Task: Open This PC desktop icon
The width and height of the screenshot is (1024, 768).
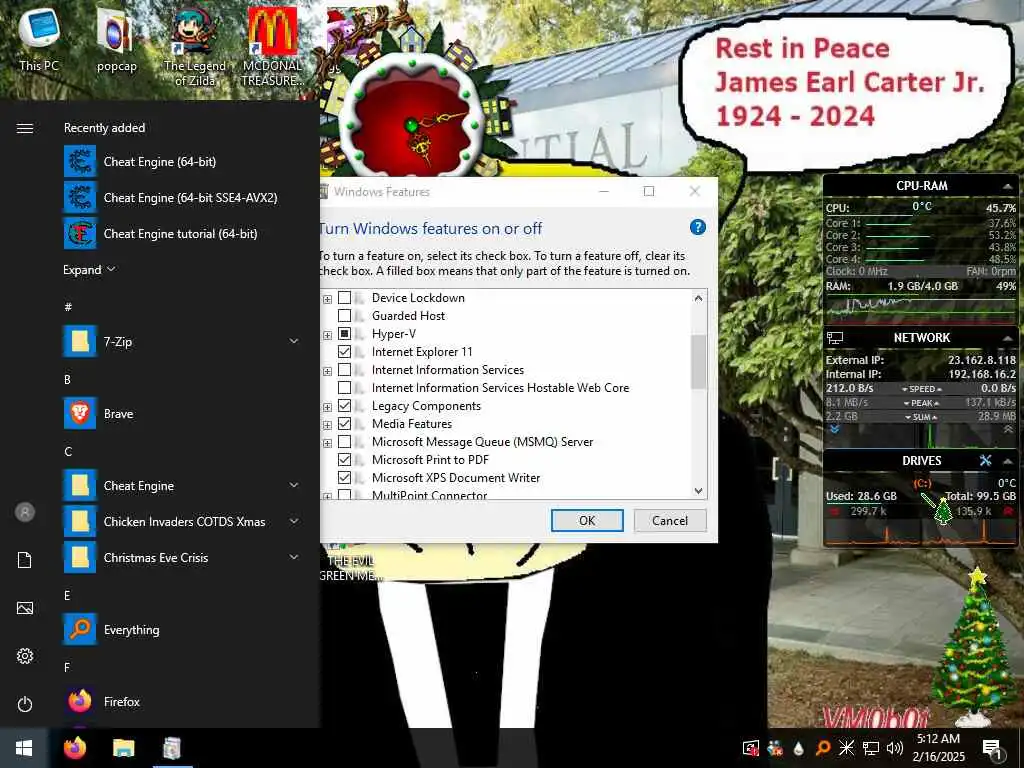Action: 39,39
